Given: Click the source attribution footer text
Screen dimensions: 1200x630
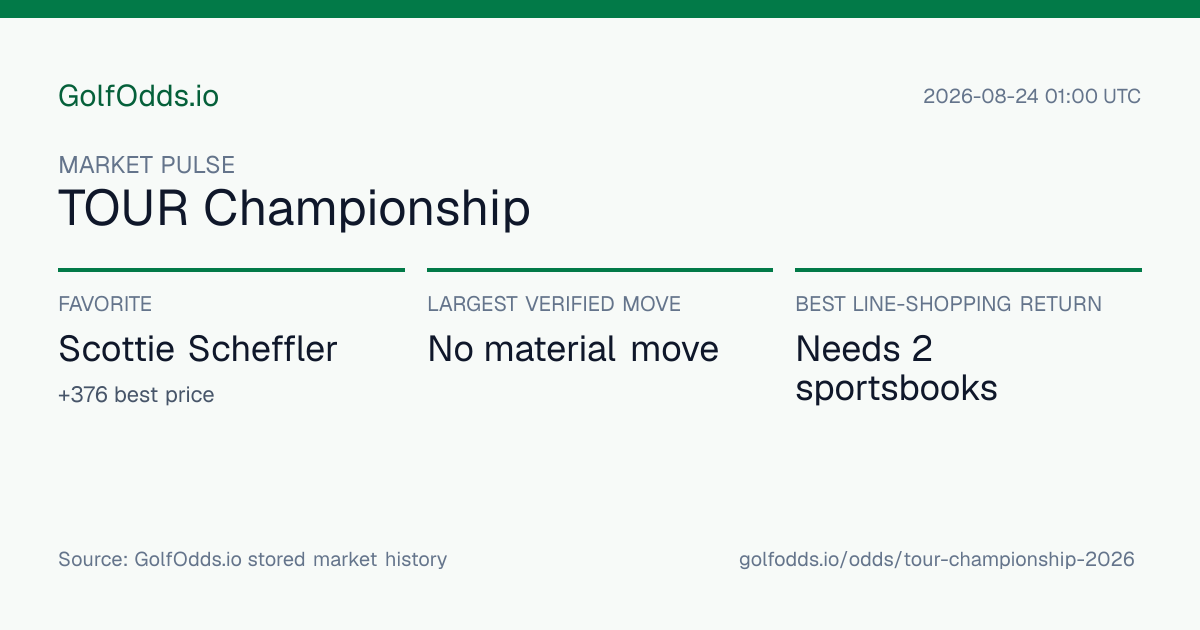Looking at the screenshot, I should click(252, 559).
